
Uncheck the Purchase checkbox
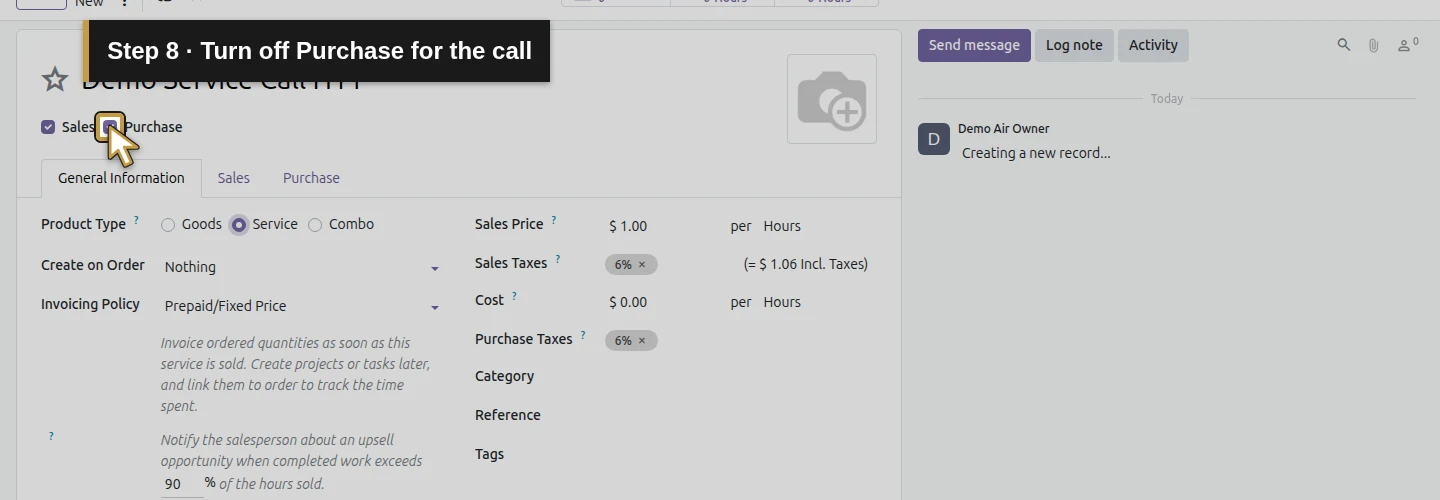tap(110, 127)
